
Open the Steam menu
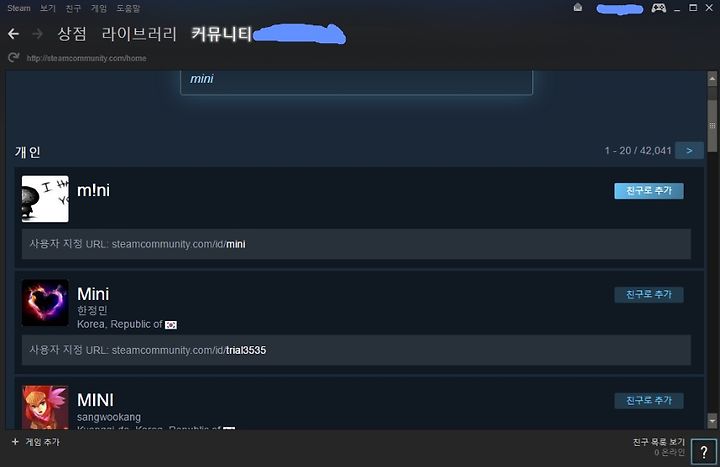19,8
